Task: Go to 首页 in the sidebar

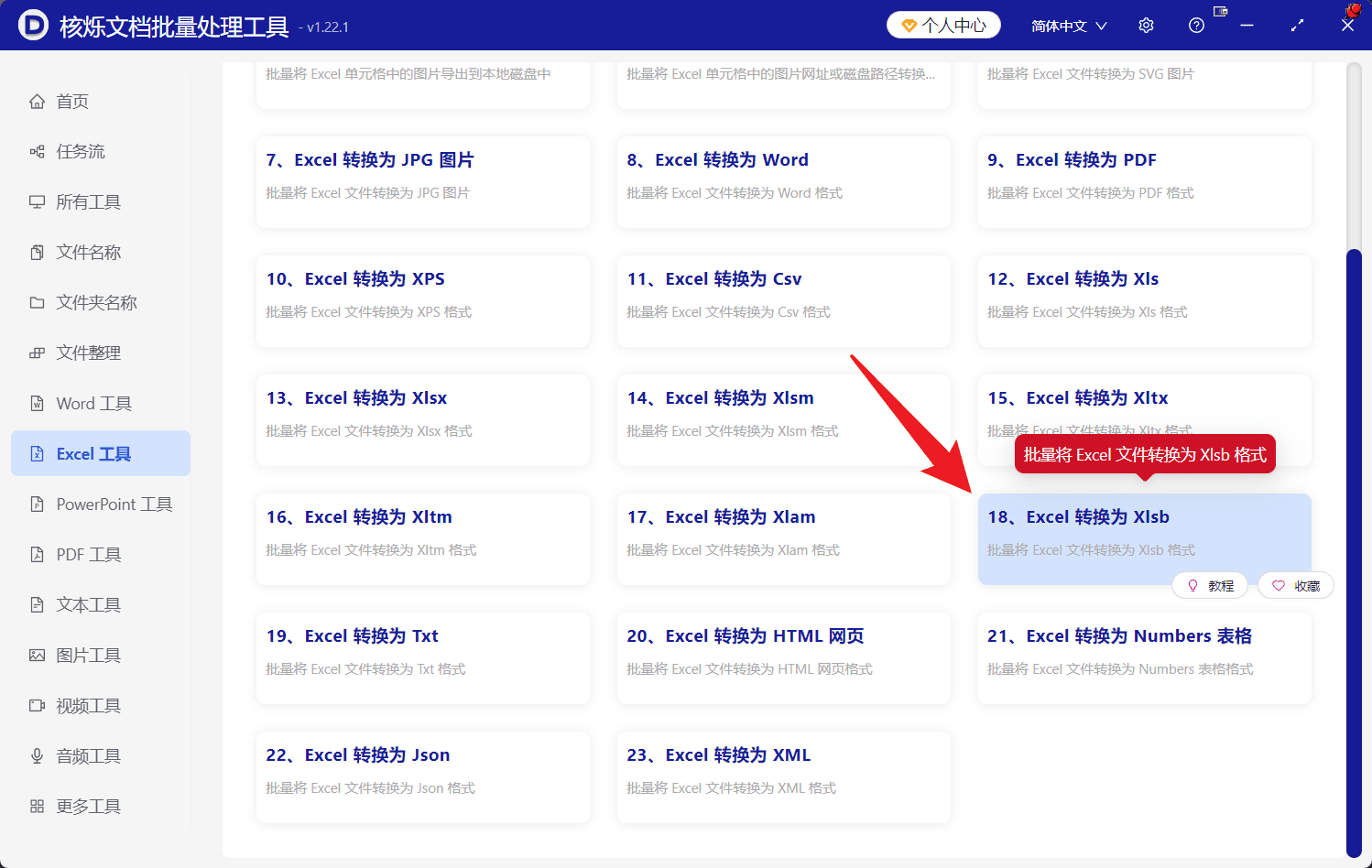Action: 101,102
